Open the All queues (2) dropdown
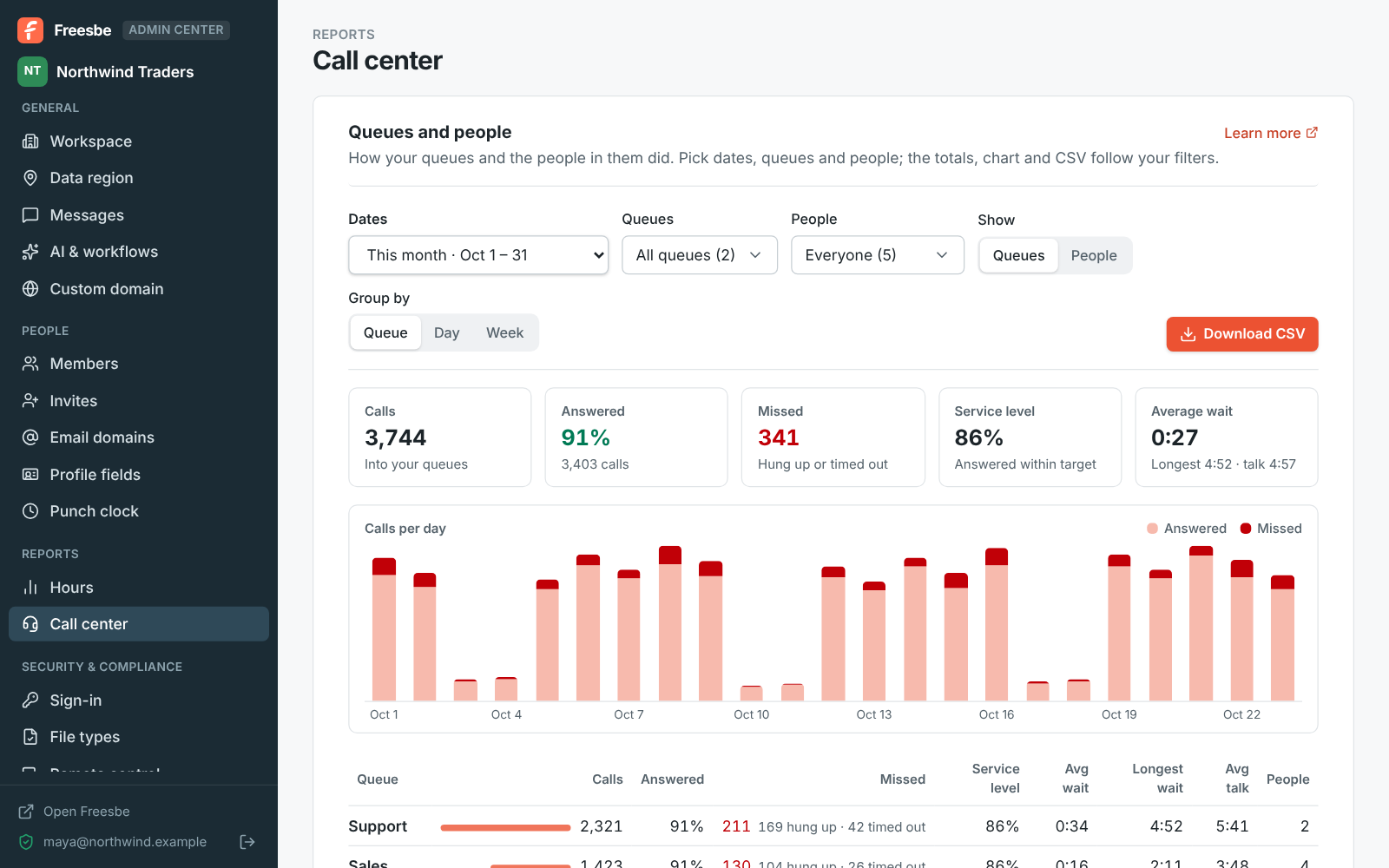1389x868 pixels. click(x=700, y=255)
